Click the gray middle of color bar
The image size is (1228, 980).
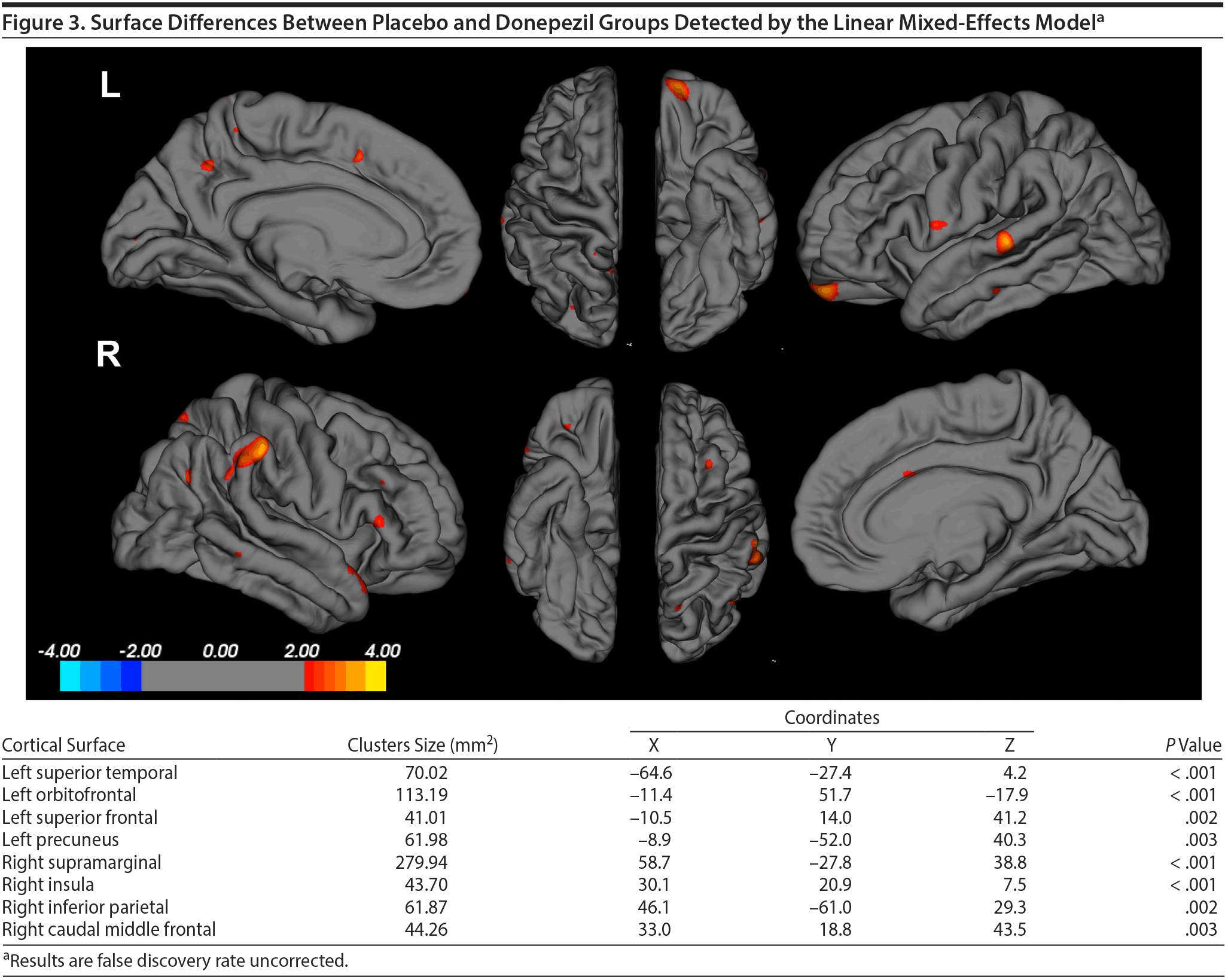pyautogui.click(x=223, y=676)
